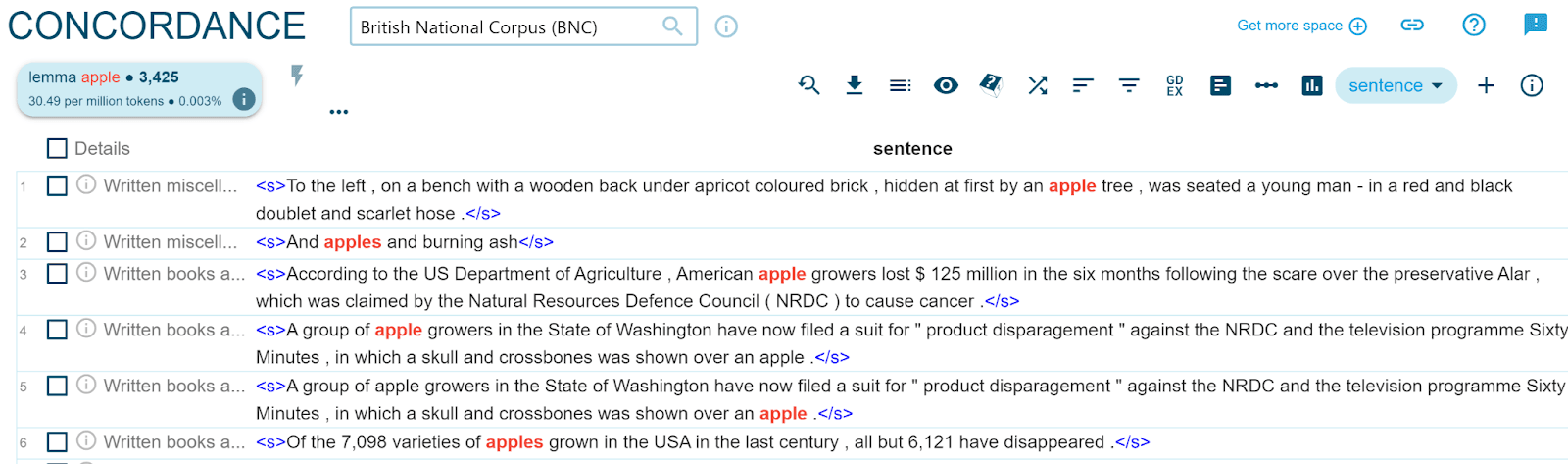1568x464 pixels.
Task: Click the help question mark icon
Action: [1474, 26]
